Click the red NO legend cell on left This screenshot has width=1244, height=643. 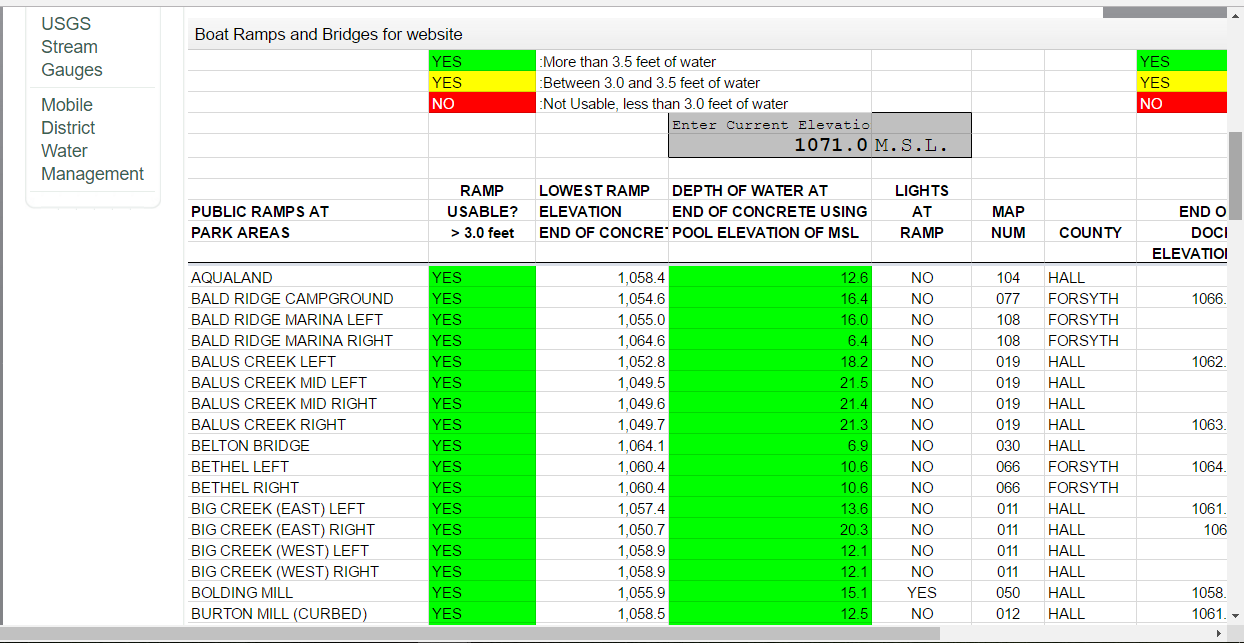click(x=481, y=104)
